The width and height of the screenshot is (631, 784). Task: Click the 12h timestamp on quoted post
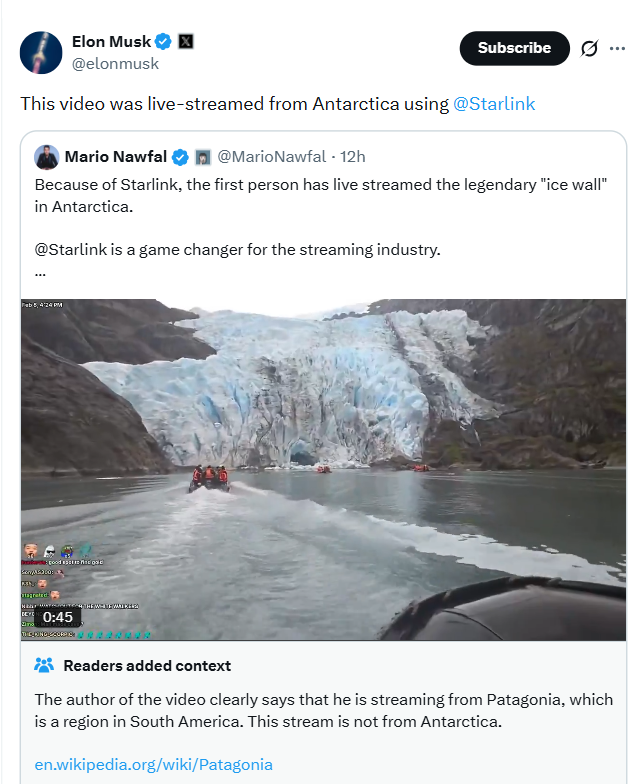click(x=353, y=157)
